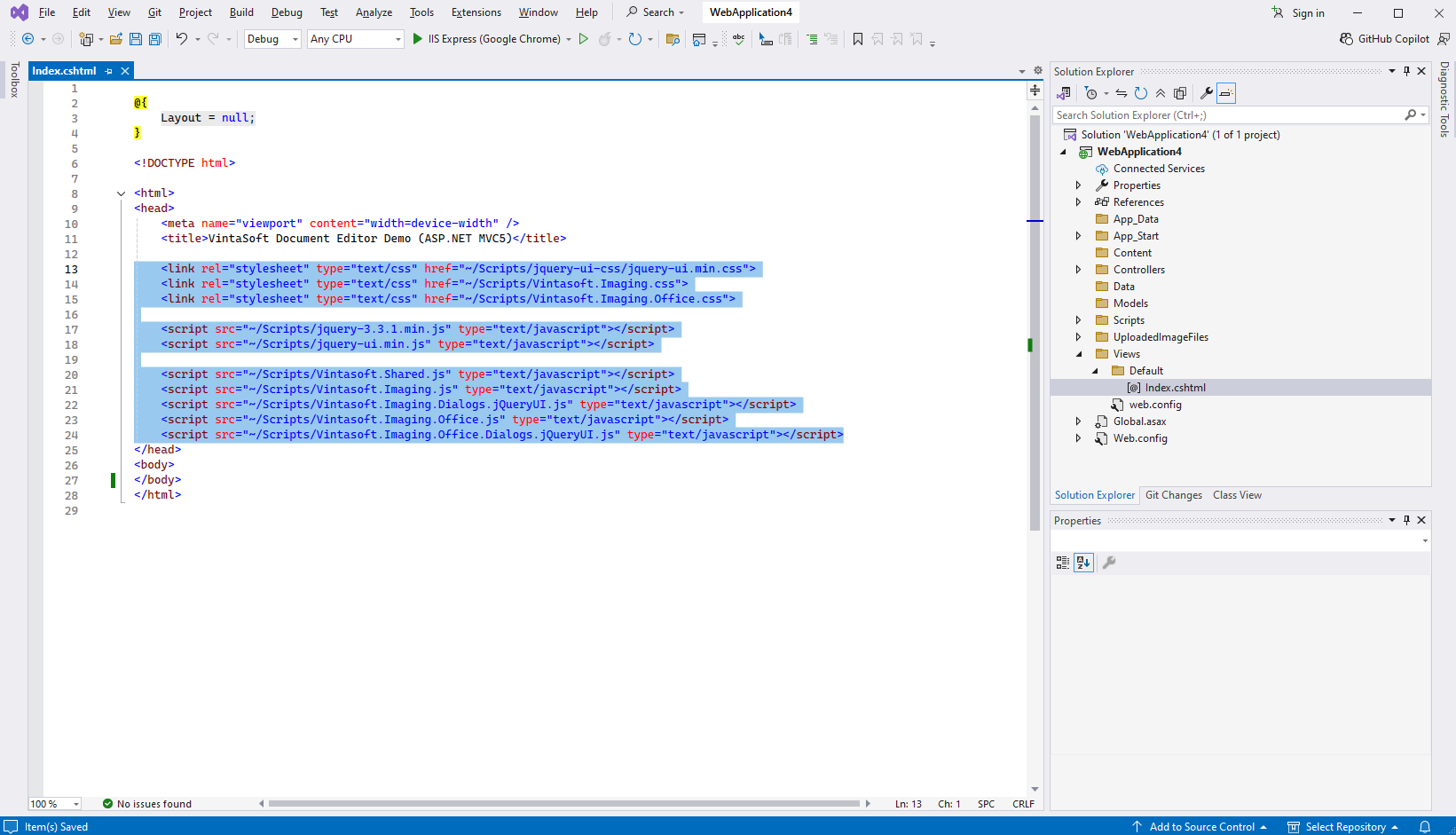
Task: Click the GitHub Copilot icon
Action: click(x=1346, y=39)
